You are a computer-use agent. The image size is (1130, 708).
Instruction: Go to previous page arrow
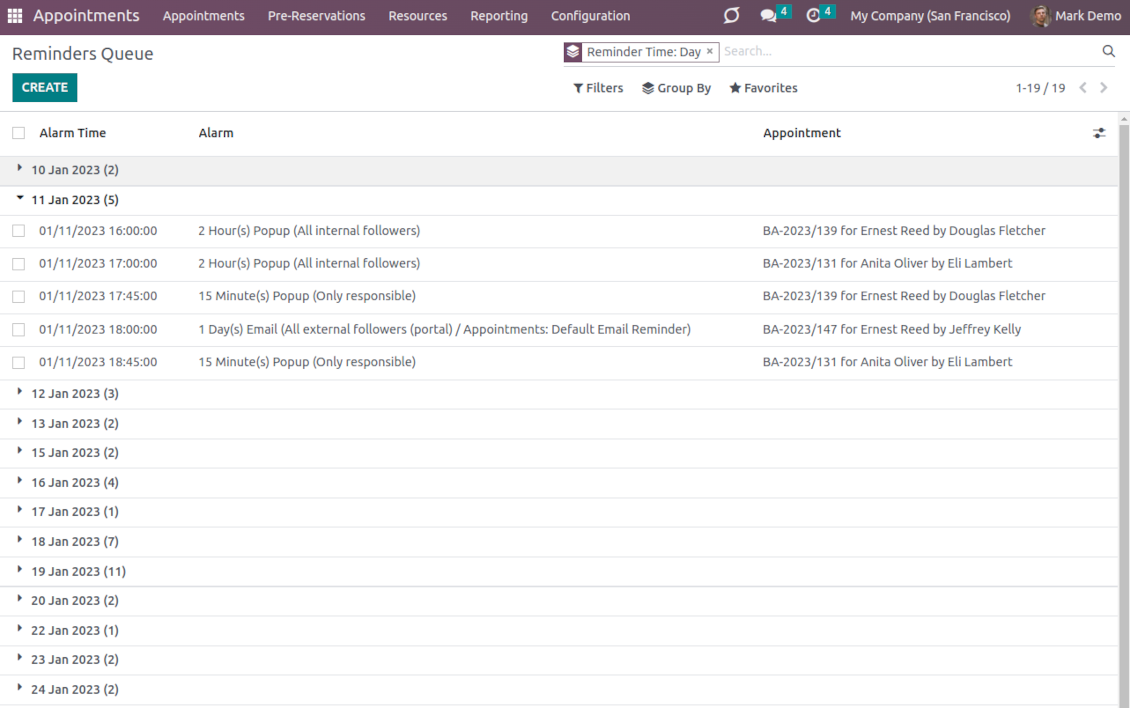point(1083,88)
